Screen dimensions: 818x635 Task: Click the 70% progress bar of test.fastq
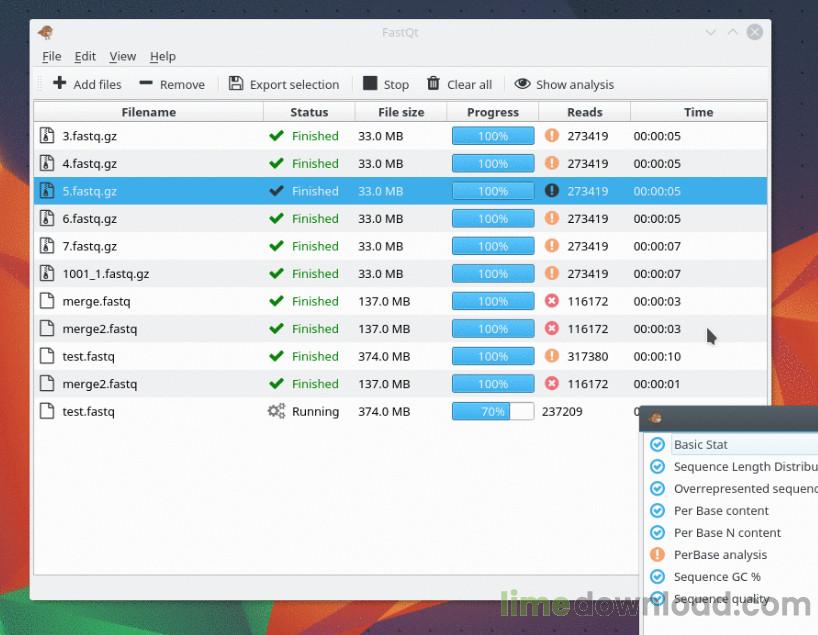tap(493, 411)
